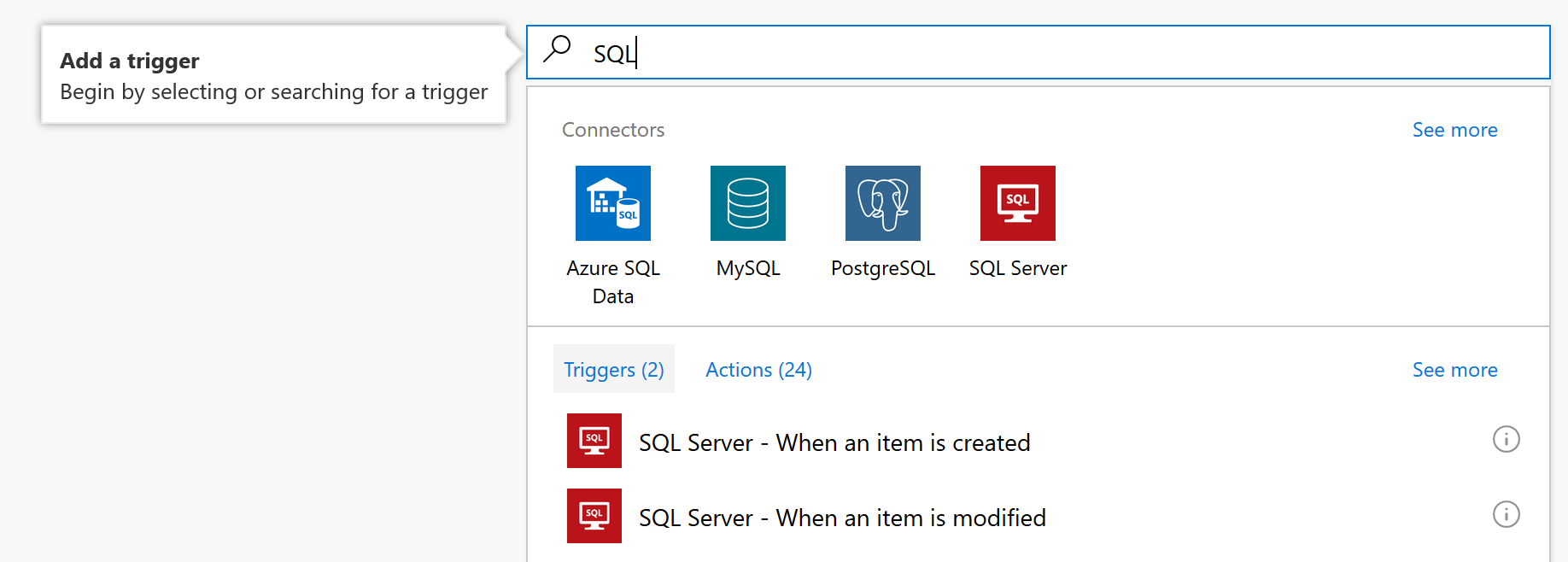Viewport: 1568px width, 562px height.
Task: Choose the MySQL connector icon
Action: pos(748,203)
